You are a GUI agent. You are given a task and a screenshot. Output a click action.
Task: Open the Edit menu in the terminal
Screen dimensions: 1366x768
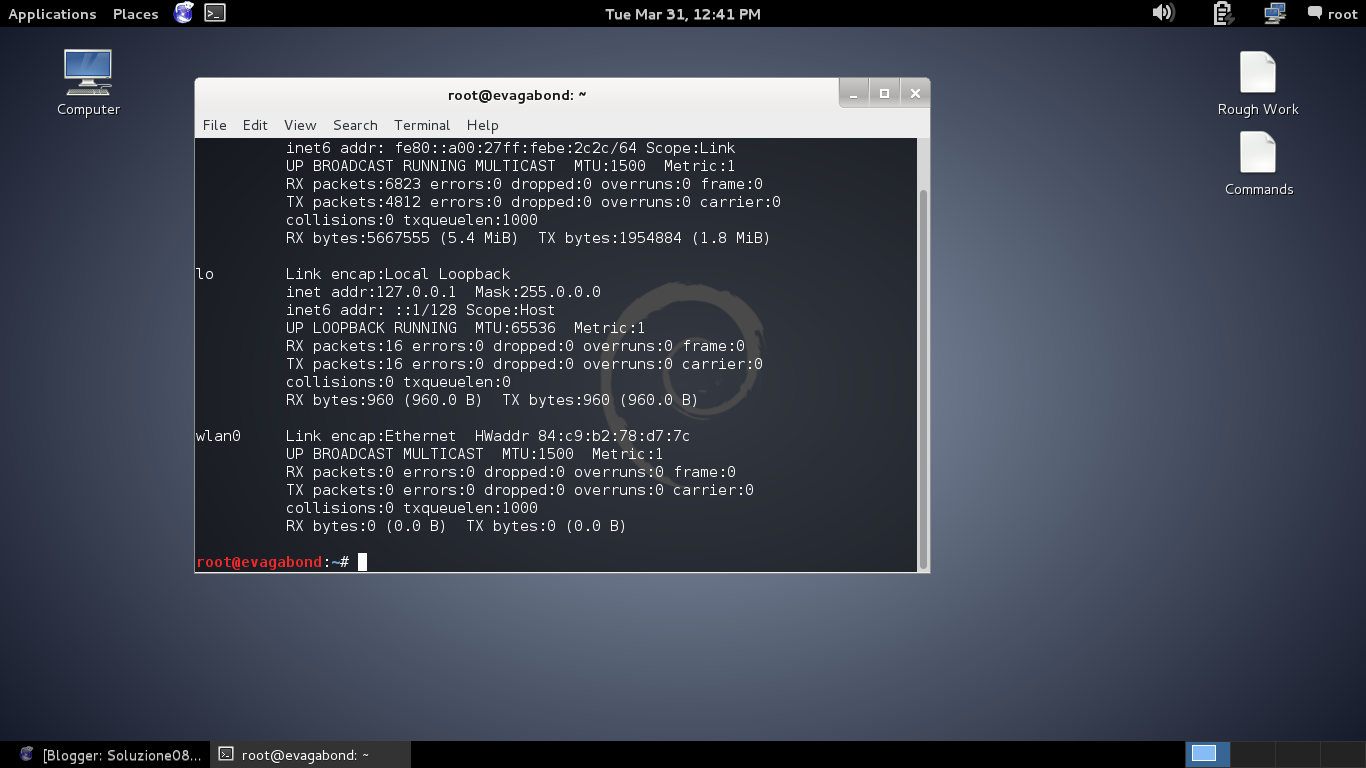point(255,125)
